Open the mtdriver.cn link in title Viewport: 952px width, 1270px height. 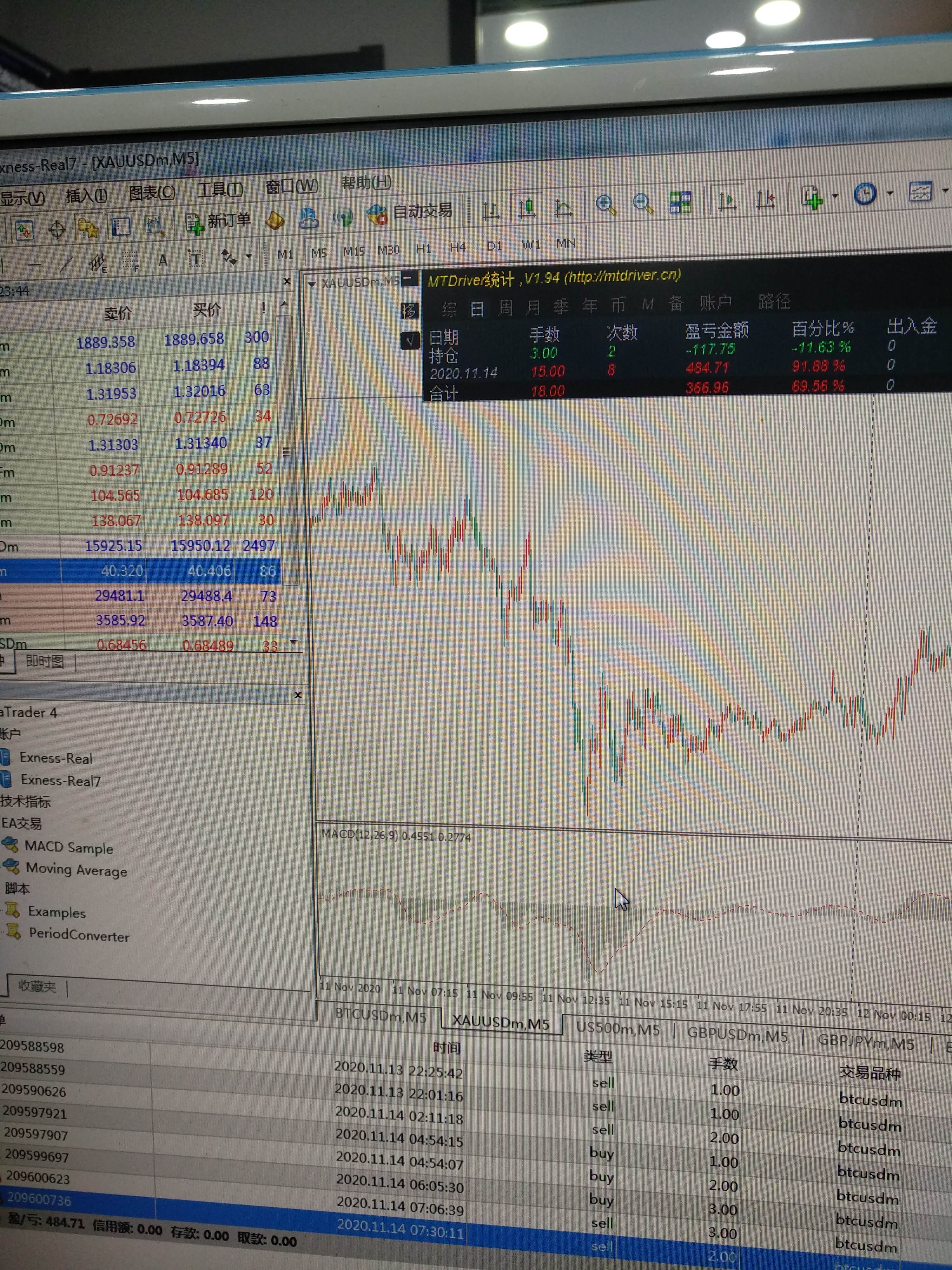622,276
